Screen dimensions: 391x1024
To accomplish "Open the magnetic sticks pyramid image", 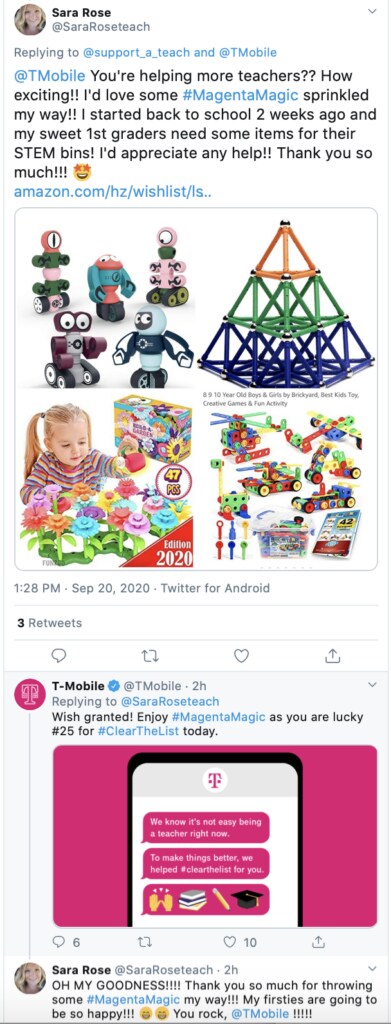I will click(287, 299).
